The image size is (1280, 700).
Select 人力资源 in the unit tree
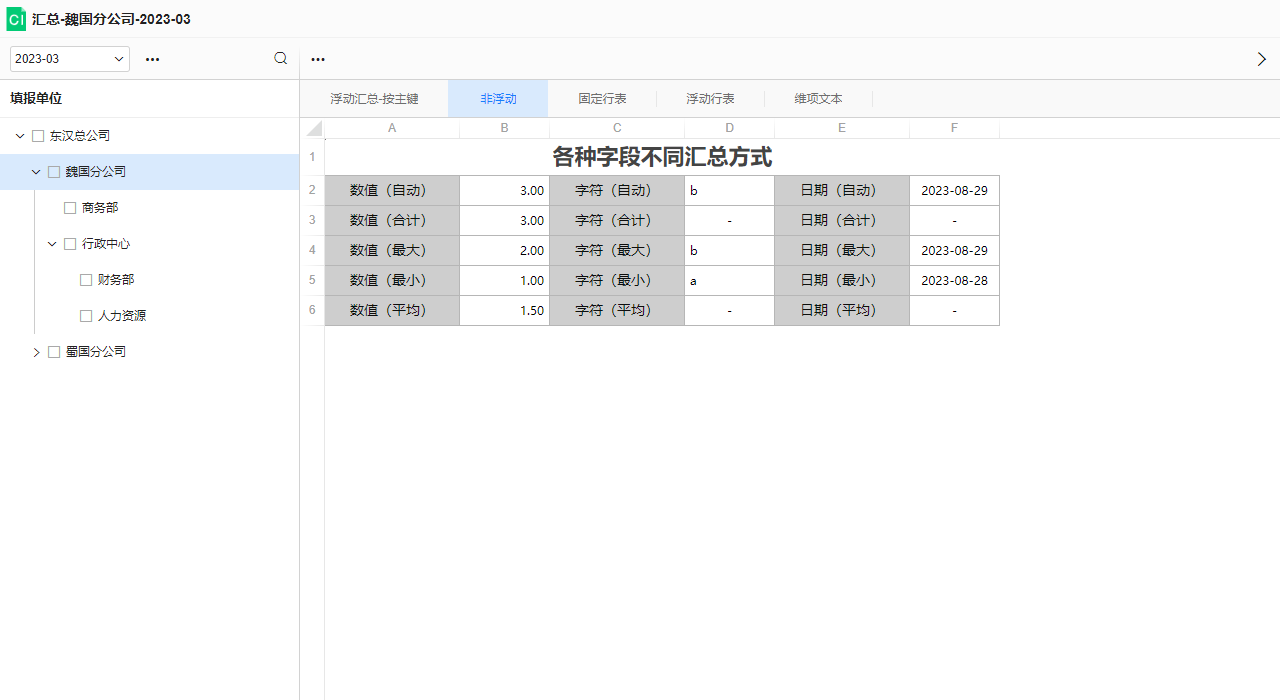click(121, 315)
